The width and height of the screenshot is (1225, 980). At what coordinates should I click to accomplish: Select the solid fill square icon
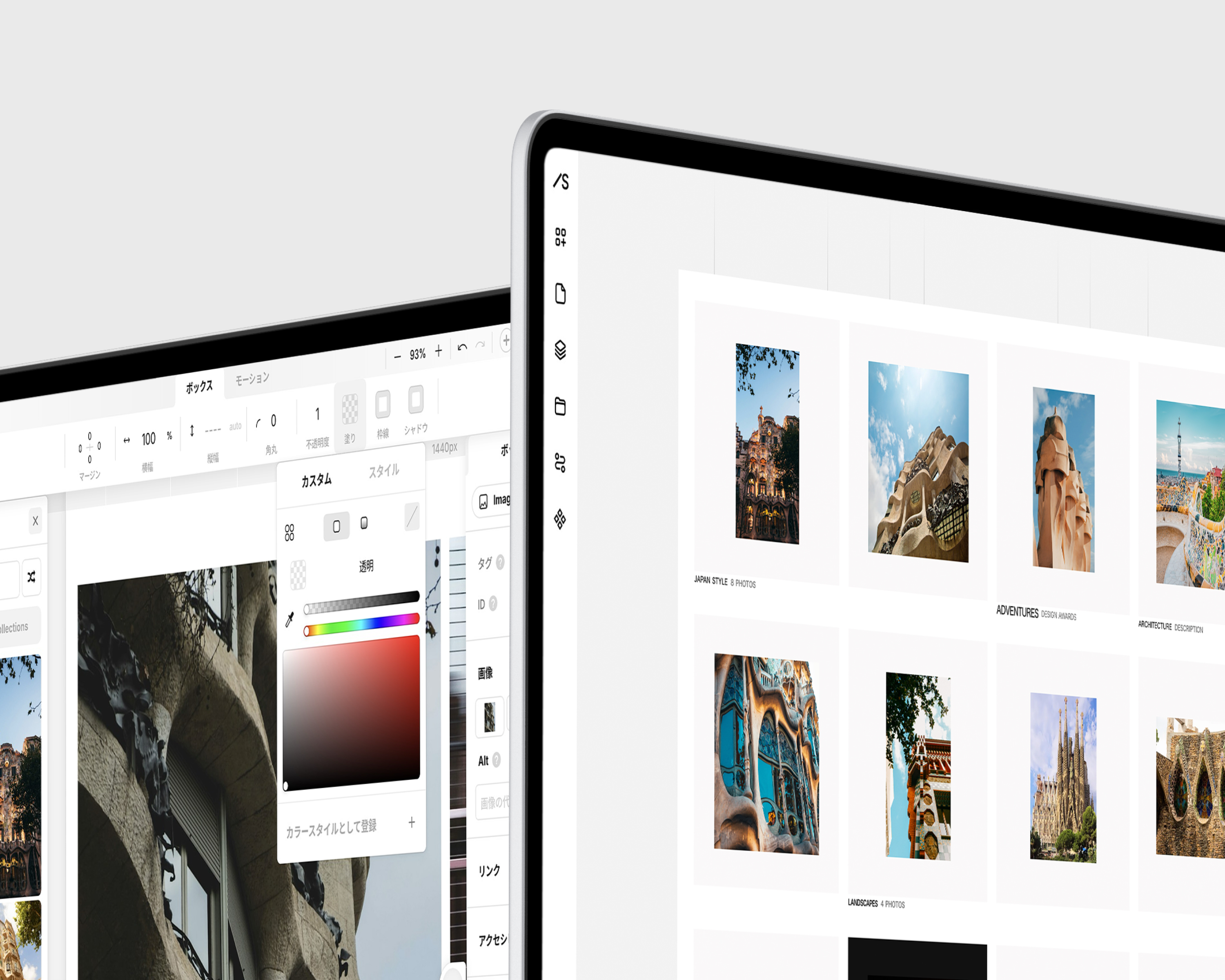(x=336, y=526)
